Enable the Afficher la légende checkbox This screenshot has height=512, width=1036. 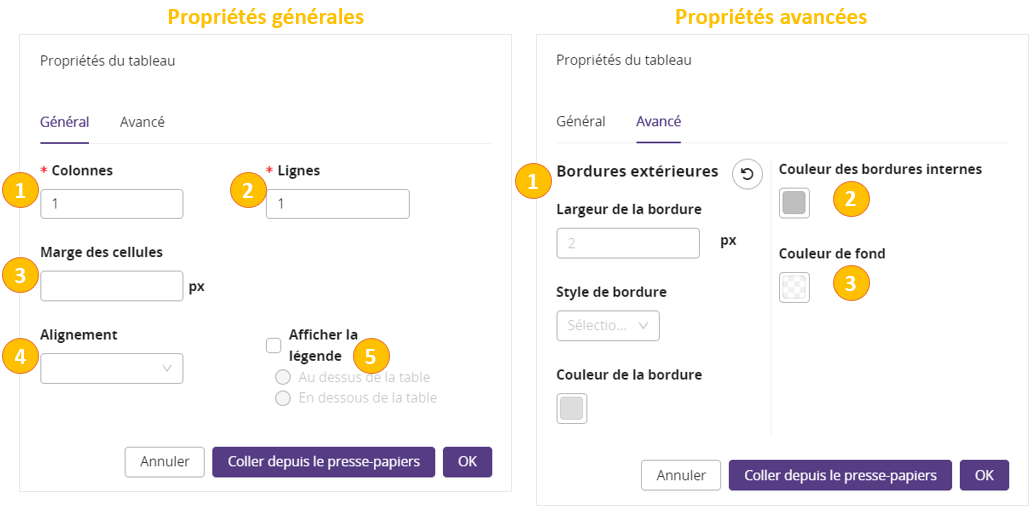coord(273,345)
